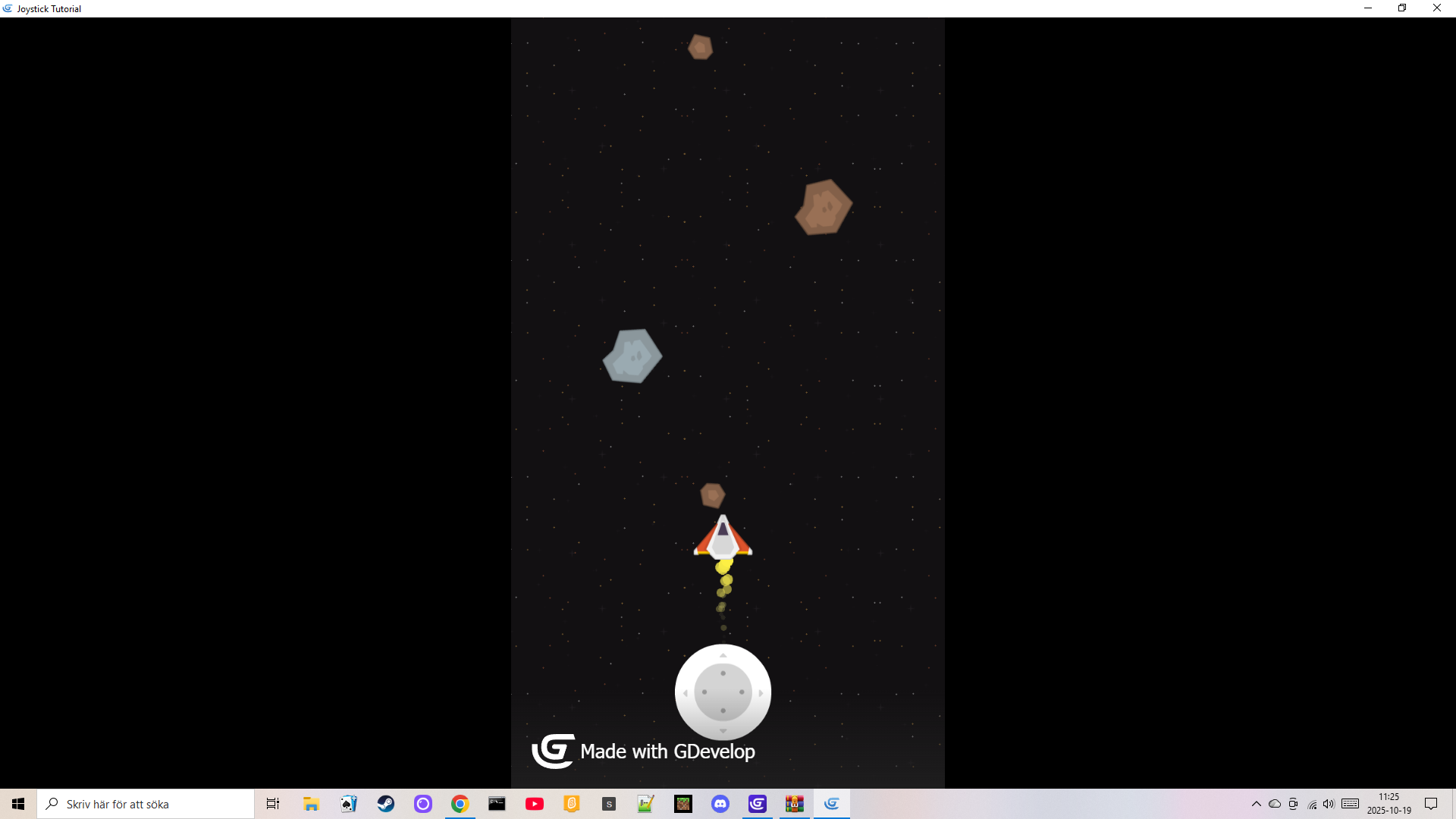Click the joystick left arrow
The image size is (1456, 819).
pyautogui.click(x=686, y=693)
